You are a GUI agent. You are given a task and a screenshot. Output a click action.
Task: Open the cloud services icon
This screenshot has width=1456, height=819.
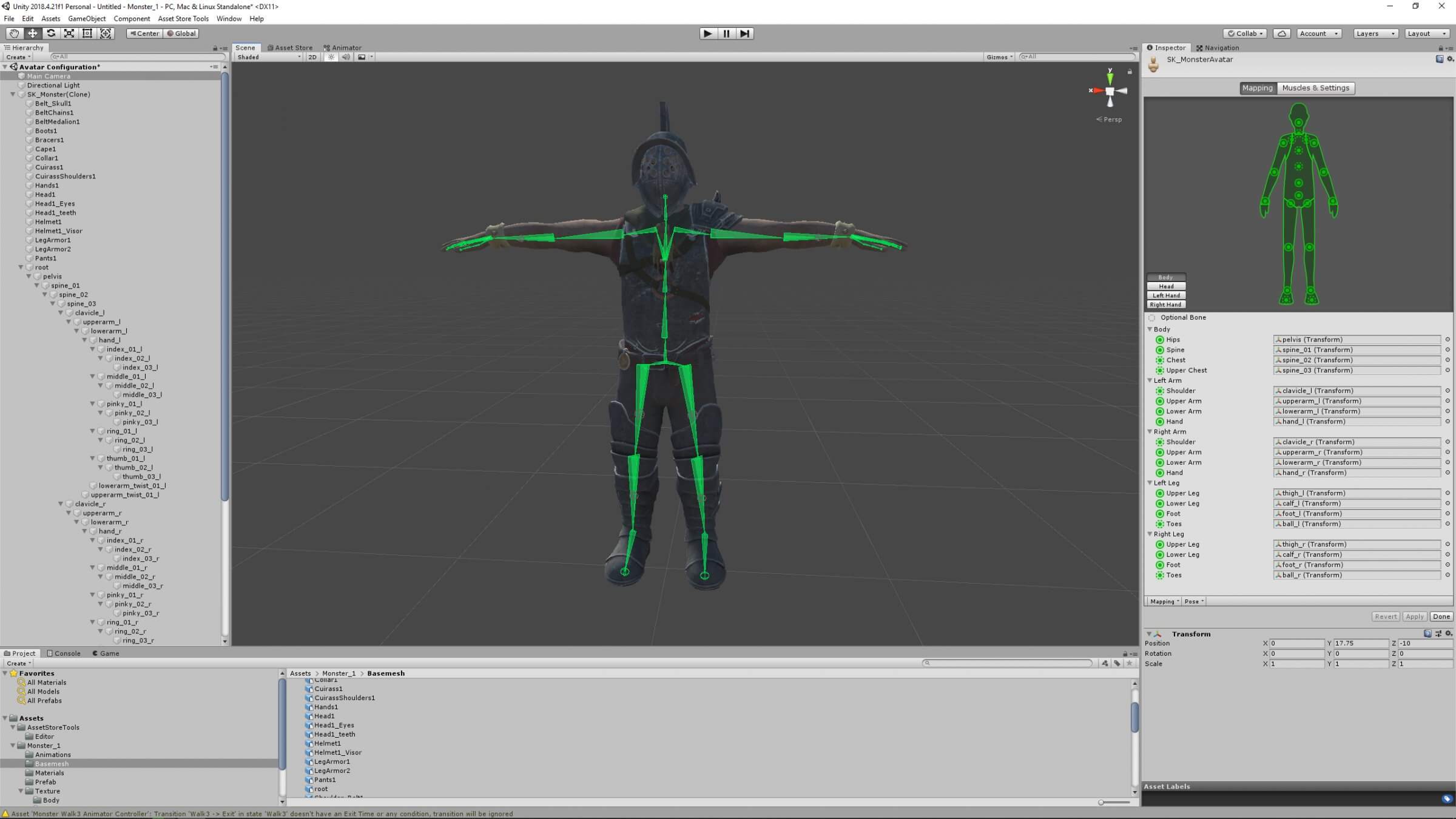[x=1281, y=33]
